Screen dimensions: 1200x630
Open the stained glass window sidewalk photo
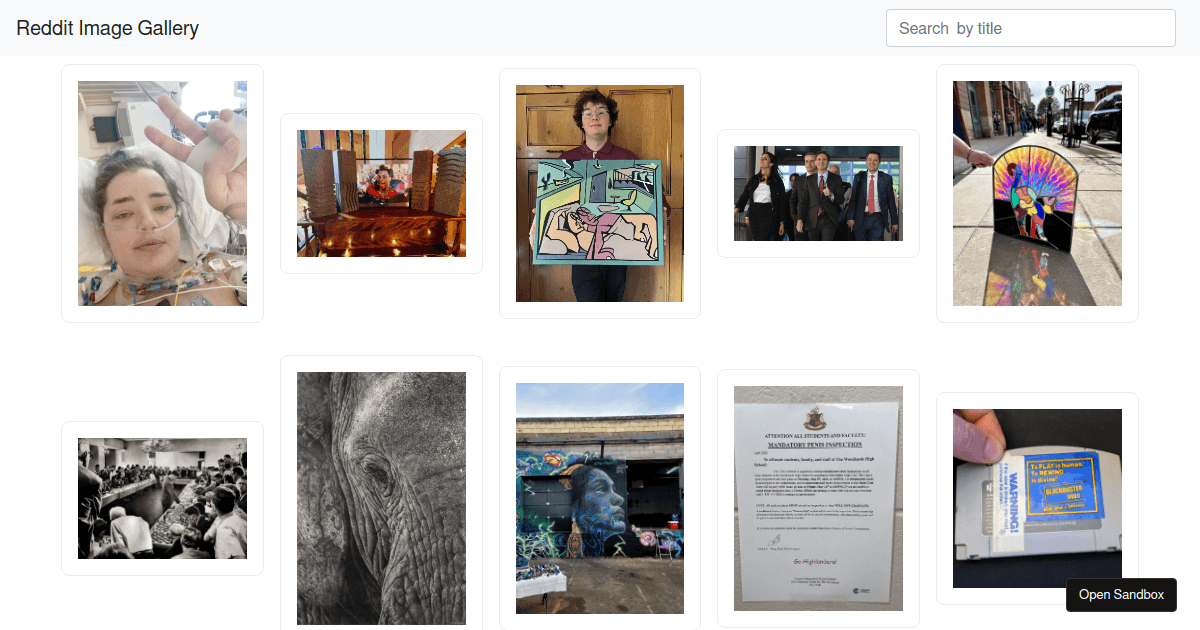[1037, 193]
